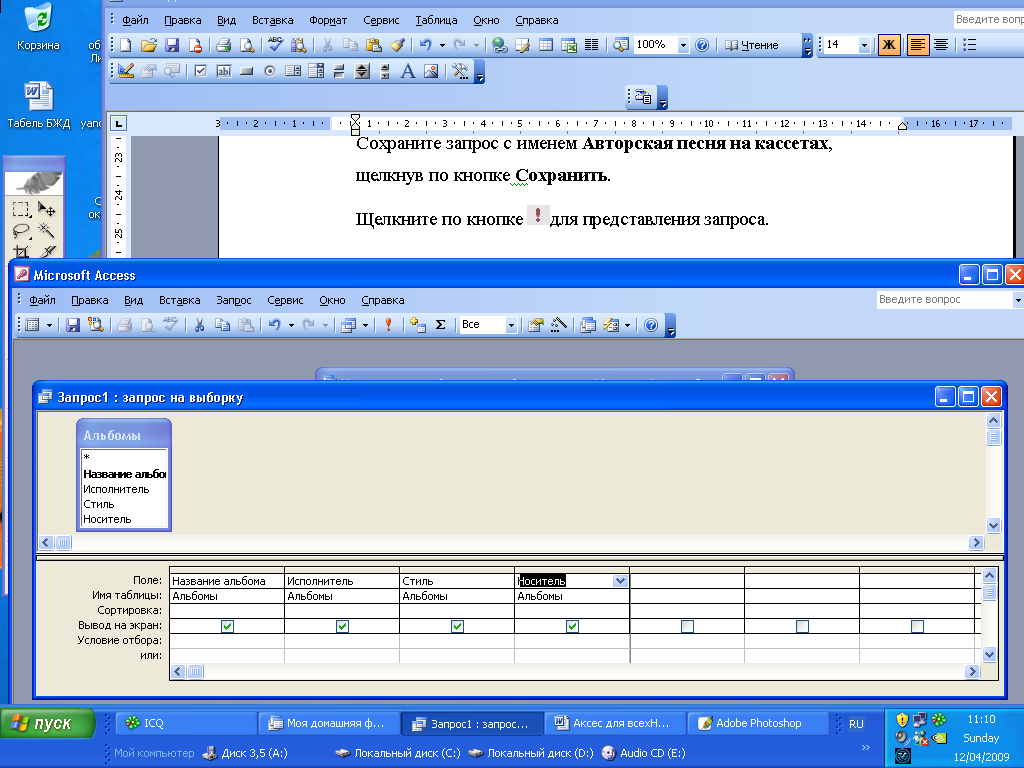Click Word toolbar Save disk icon

tap(172, 45)
